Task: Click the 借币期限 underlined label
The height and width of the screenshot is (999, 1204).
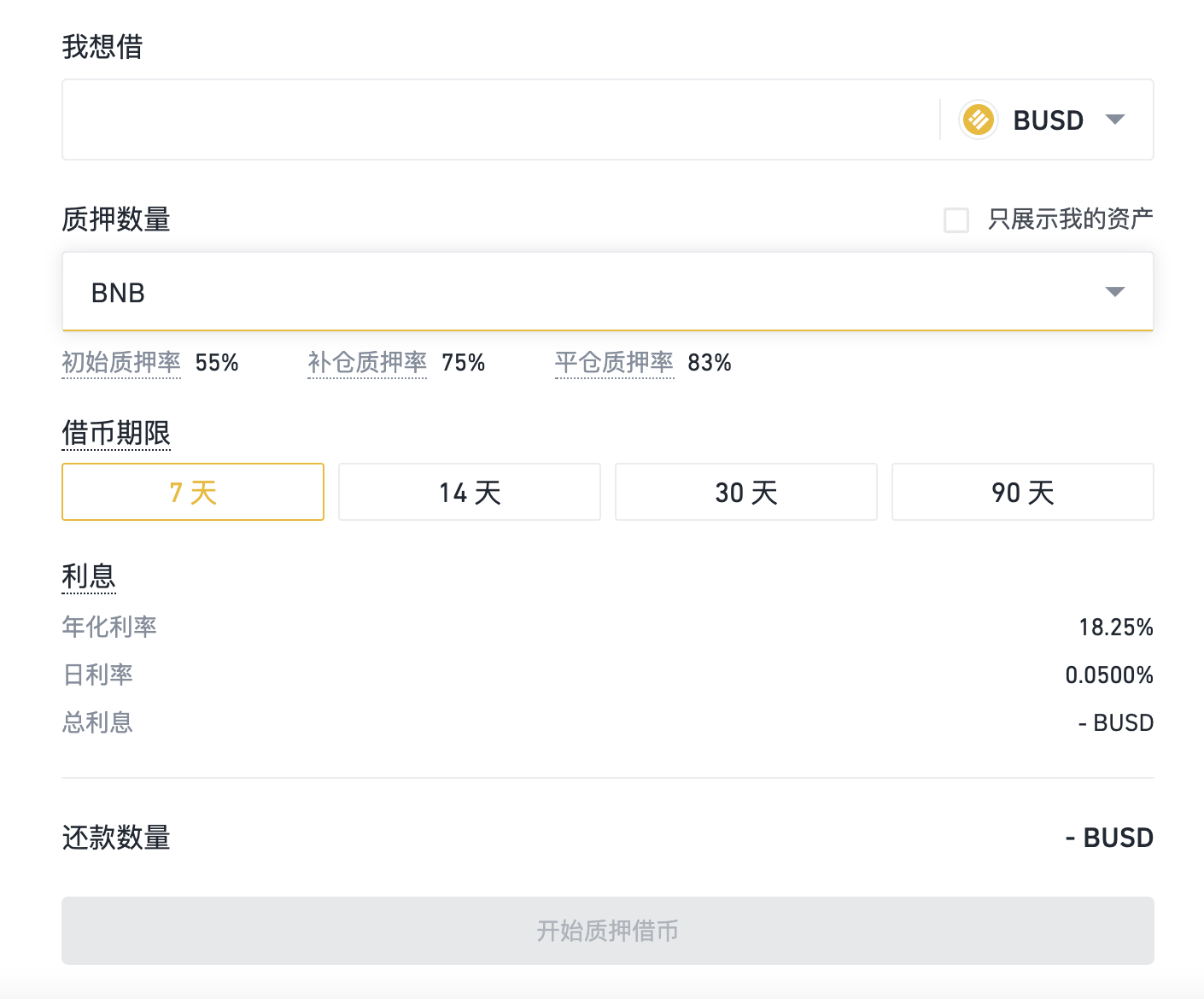Action: [x=116, y=434]
